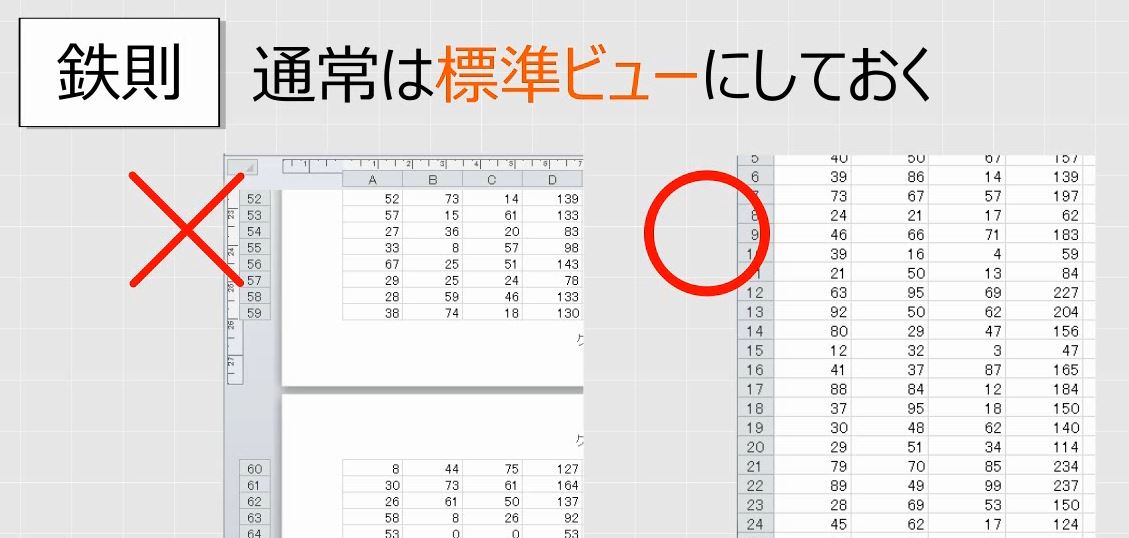This screenshot has width=1129, height=538.
Task: Select row header 23 in normal view
Action: (755, 505)
